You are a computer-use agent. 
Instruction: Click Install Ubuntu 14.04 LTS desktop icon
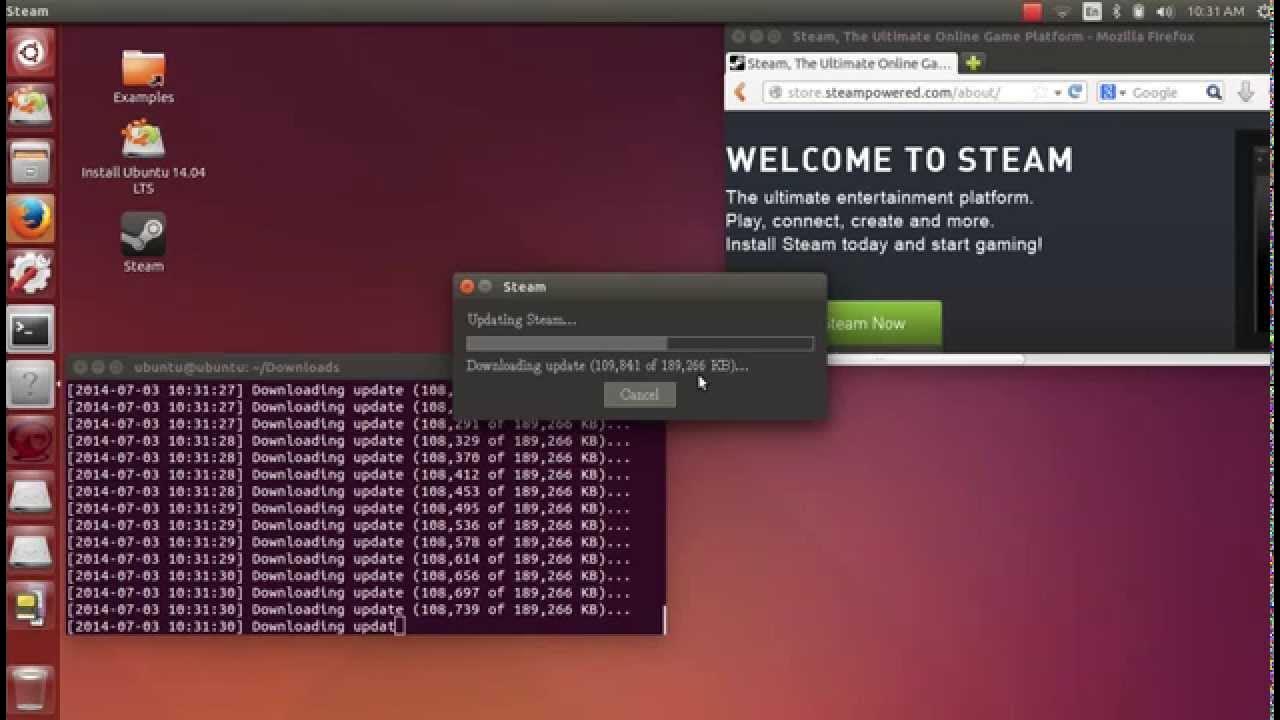pos(143,158)
